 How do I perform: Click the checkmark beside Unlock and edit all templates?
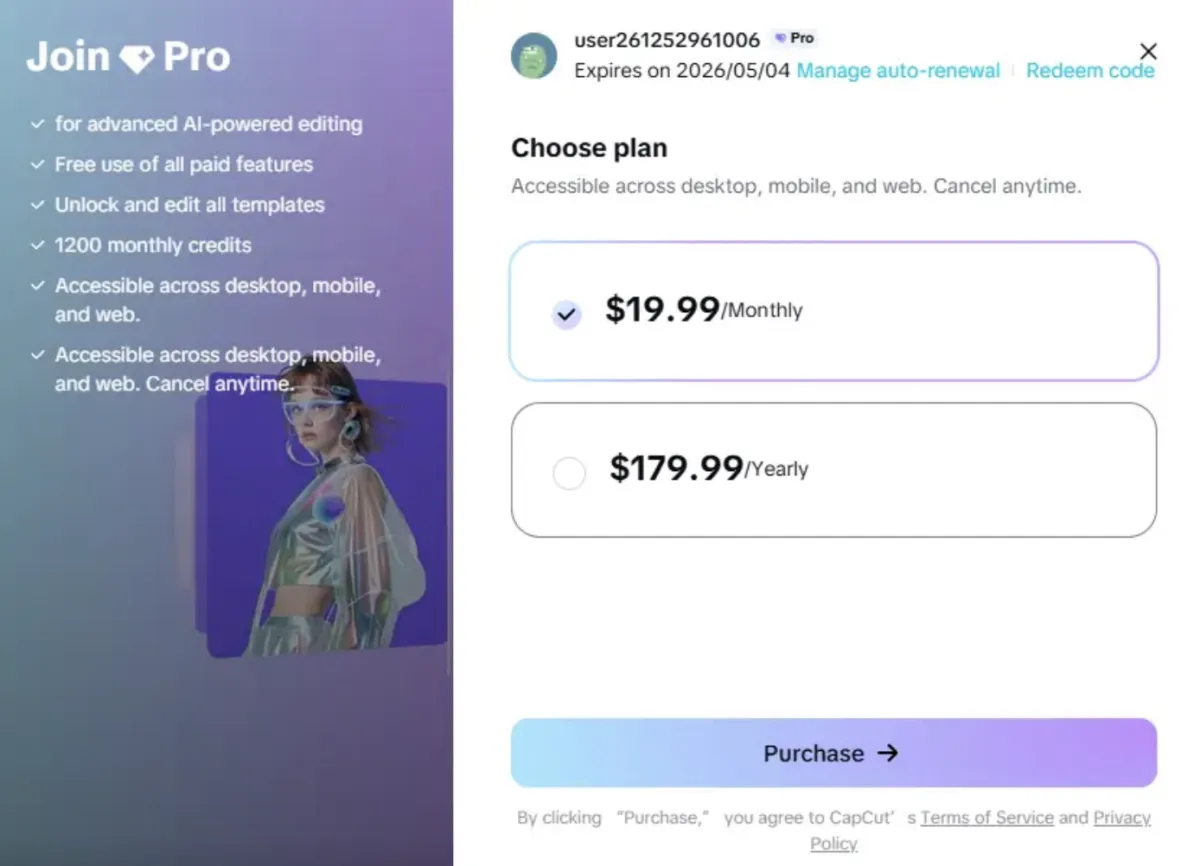coord(38,205)
